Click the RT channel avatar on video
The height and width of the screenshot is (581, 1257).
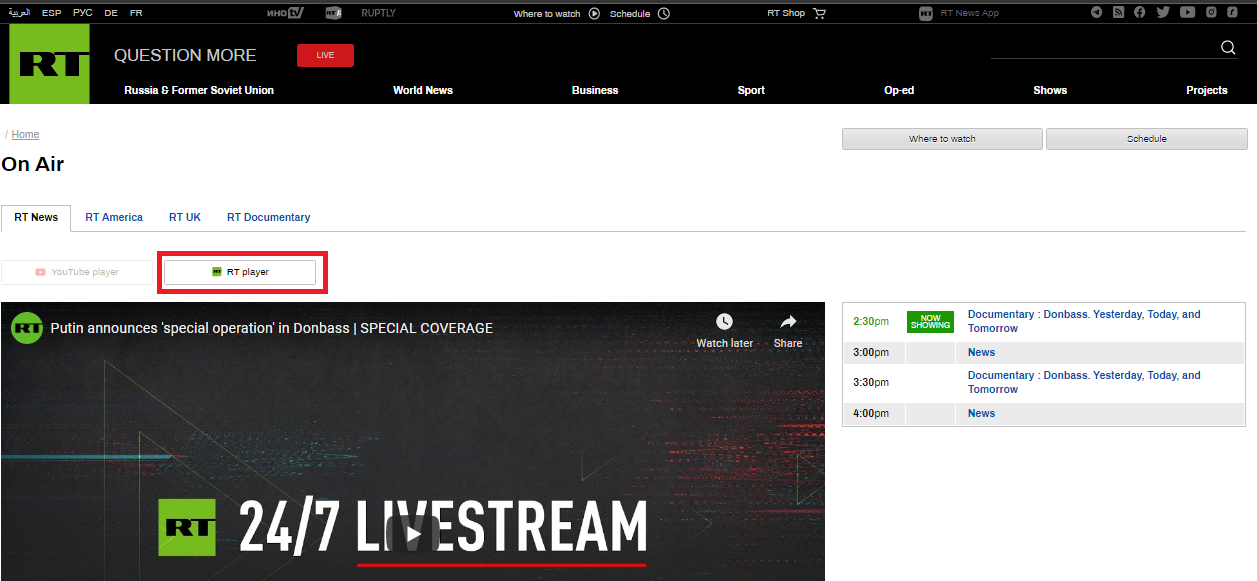[x=27, y=328]
